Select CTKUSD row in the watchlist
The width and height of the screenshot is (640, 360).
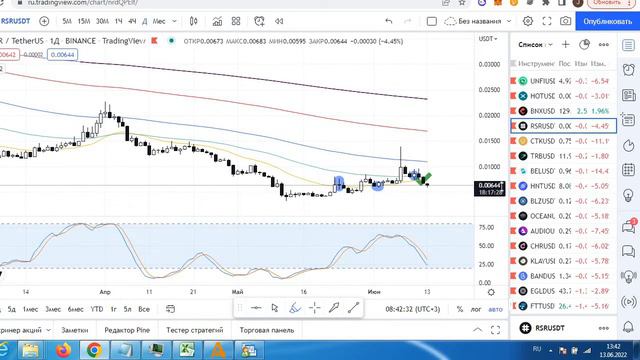click(x=563, y=141)
